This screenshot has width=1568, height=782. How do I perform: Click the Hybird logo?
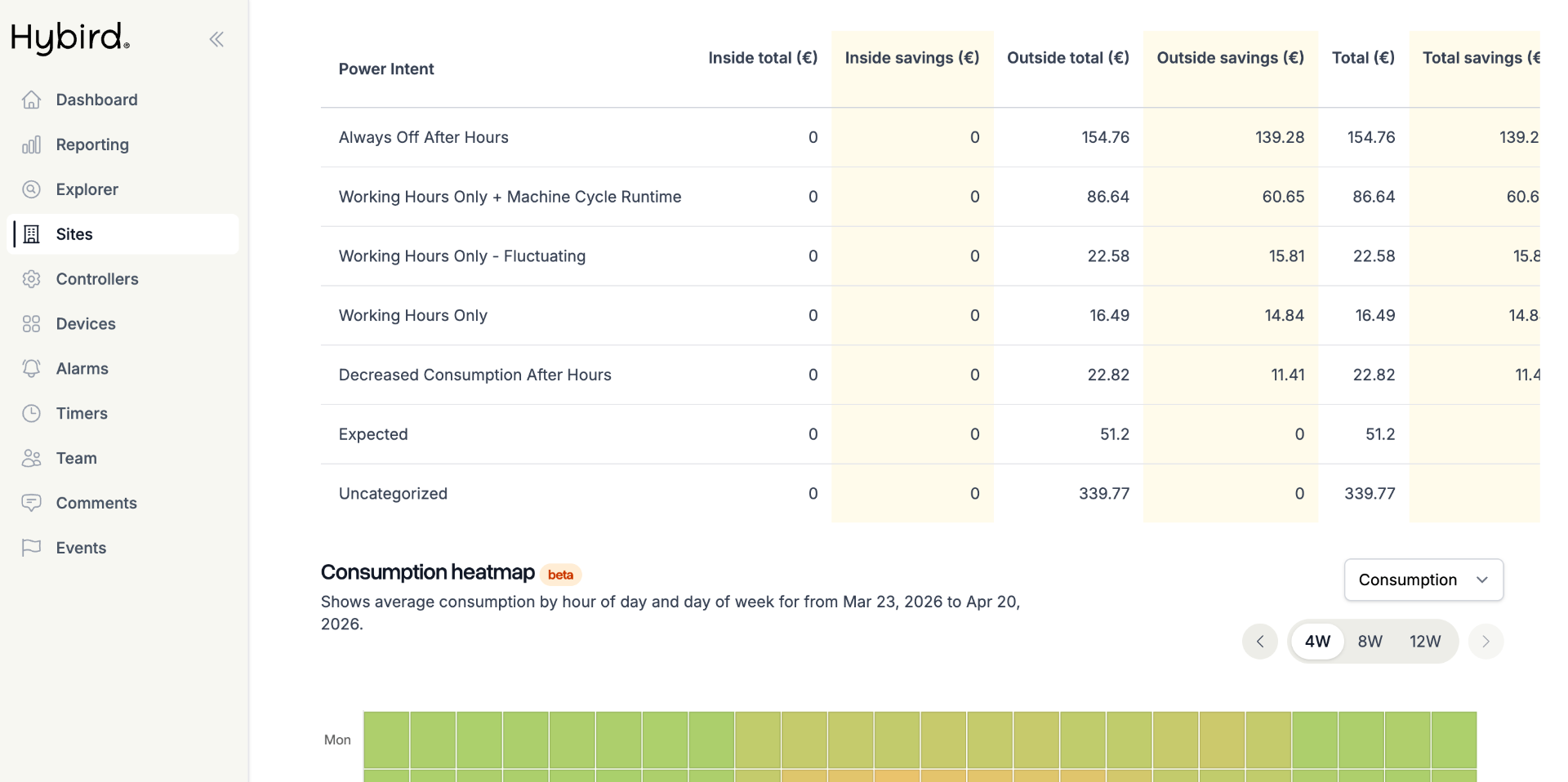70,38
